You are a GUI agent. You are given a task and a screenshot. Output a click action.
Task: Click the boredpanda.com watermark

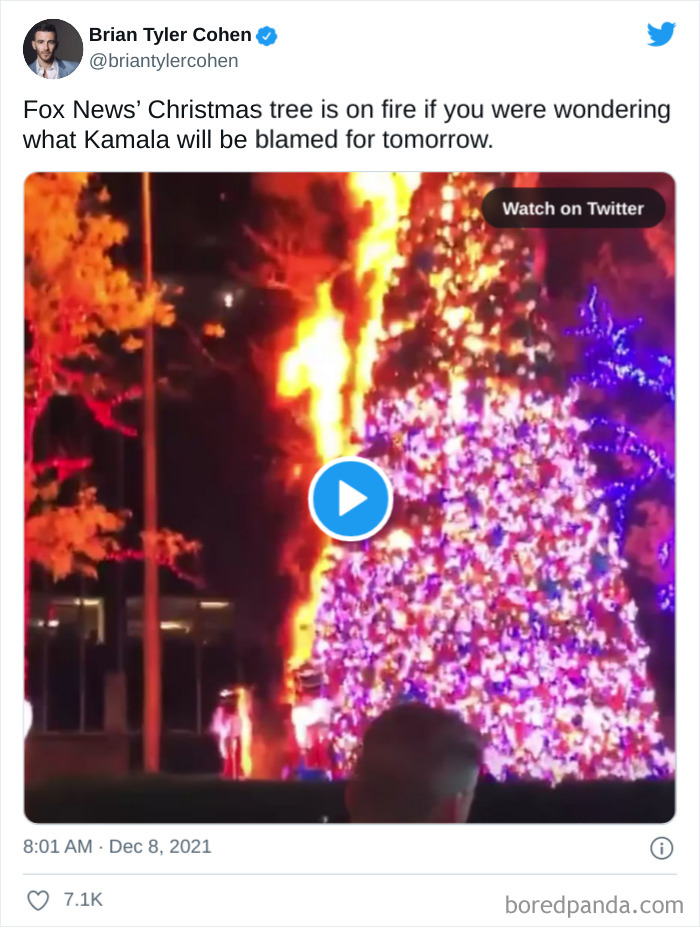(x=594, y=905)
